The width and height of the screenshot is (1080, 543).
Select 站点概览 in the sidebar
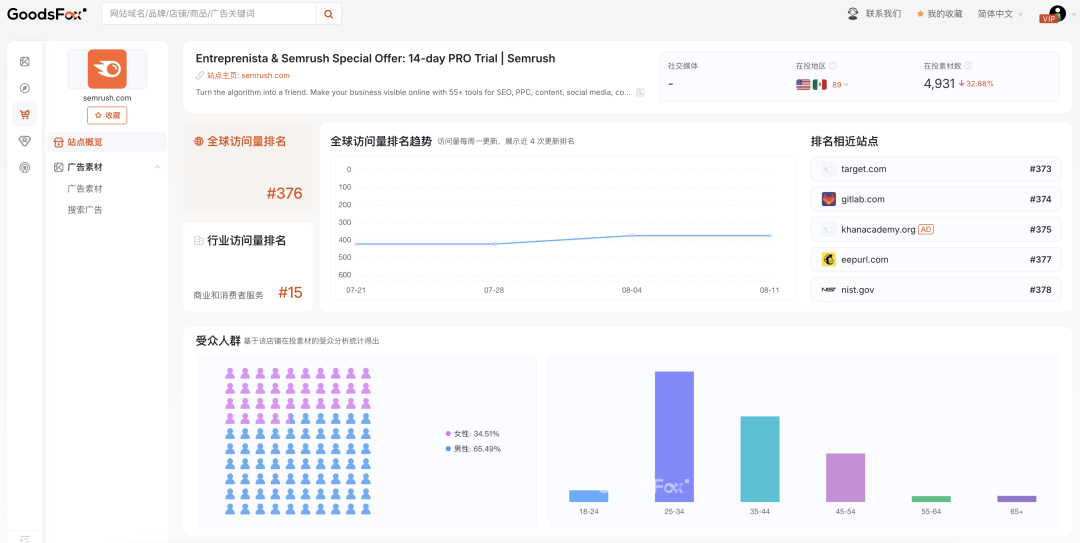tap(107, 142)
